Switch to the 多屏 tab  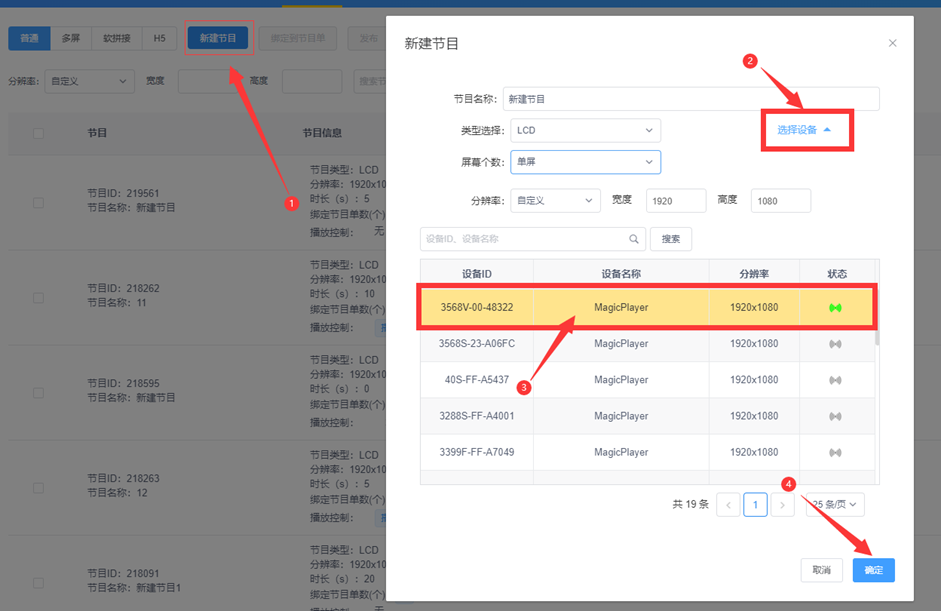pos(70,38)
